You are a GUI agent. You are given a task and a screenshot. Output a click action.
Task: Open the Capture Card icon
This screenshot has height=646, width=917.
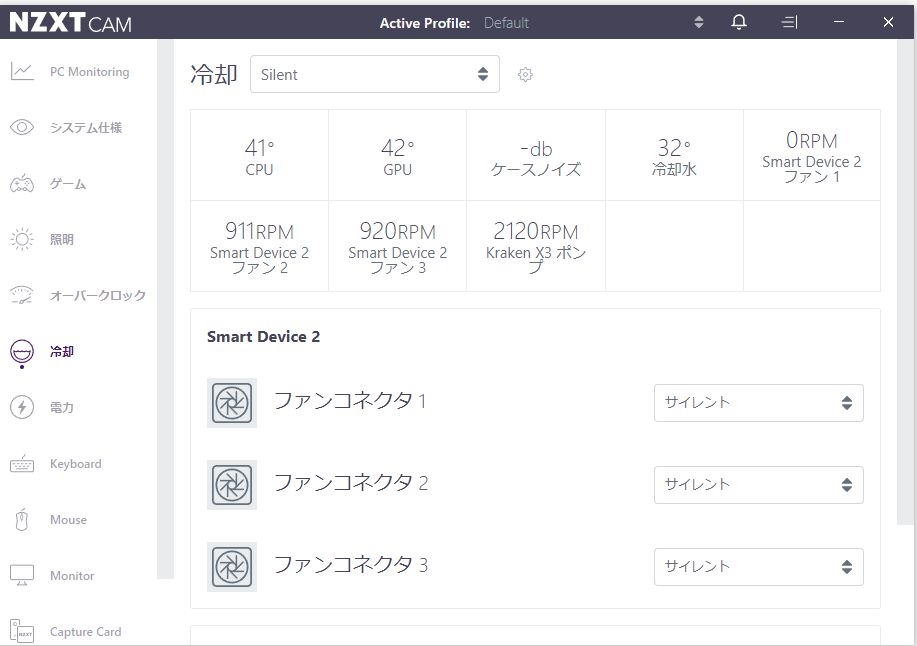click(x=22, y=632)
